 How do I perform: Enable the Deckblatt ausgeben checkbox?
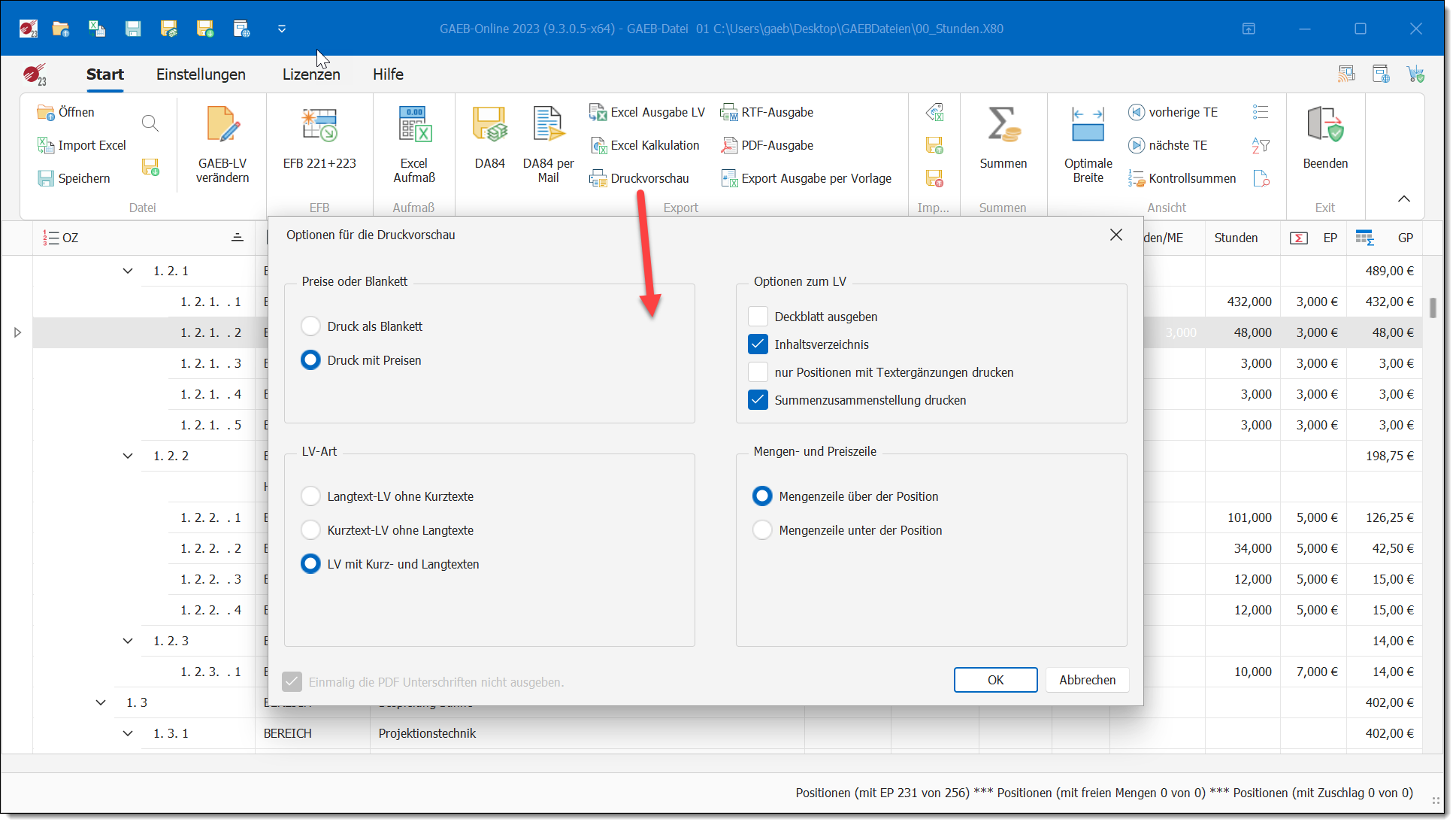[758, 317]
